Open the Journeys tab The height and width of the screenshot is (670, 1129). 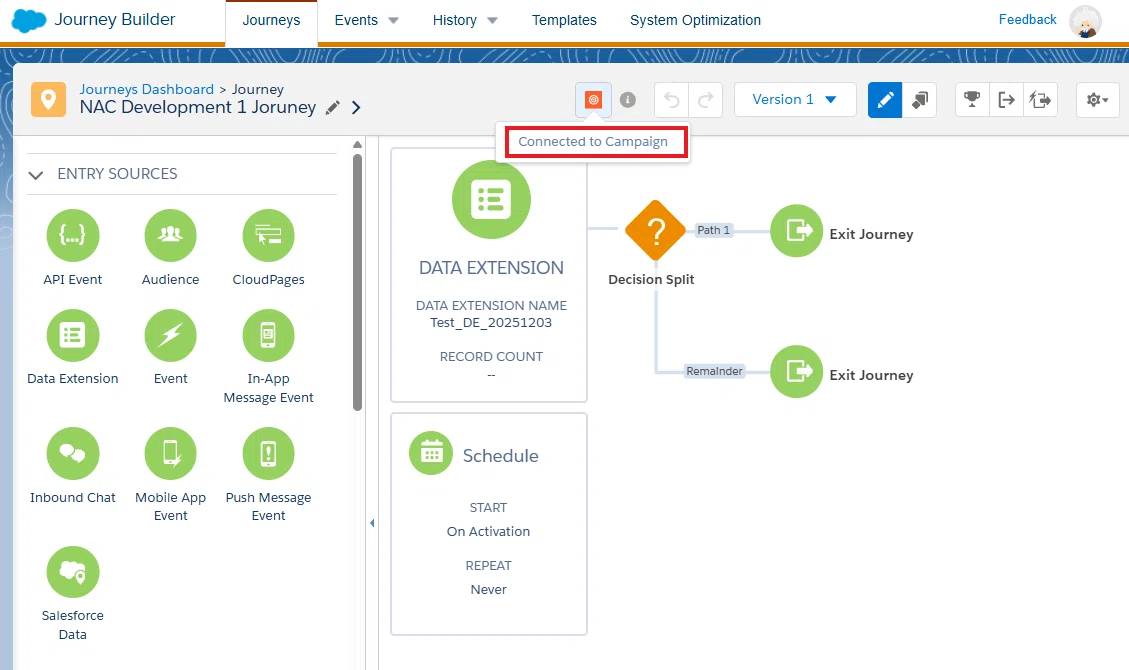pos(271,21)
